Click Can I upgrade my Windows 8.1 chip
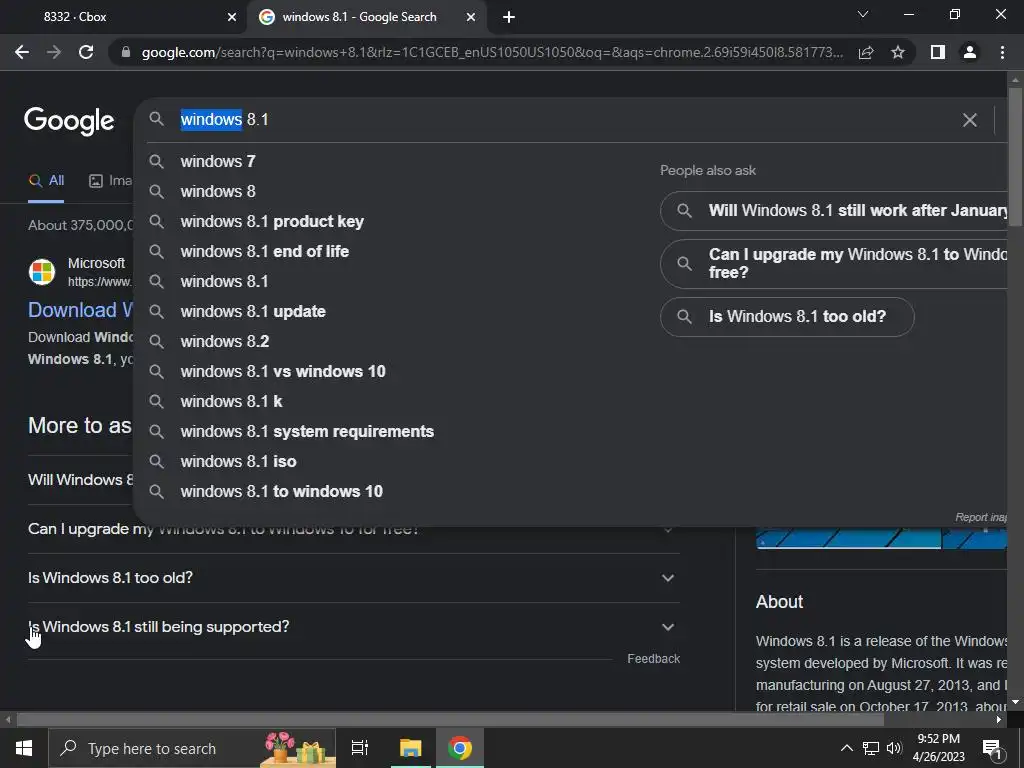 tap(834, 264)
